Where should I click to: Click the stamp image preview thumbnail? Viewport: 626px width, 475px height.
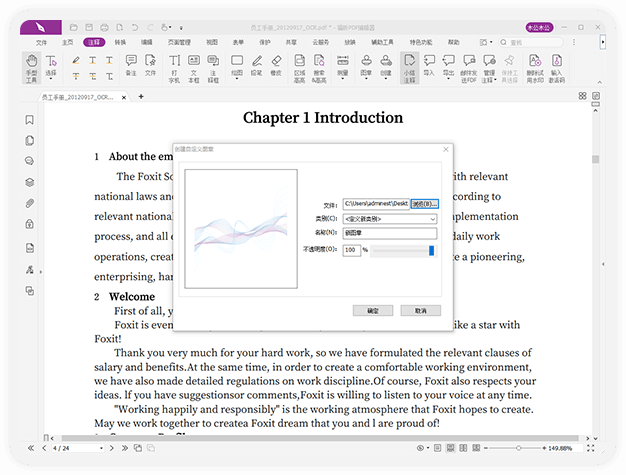(x=241, y=229)
